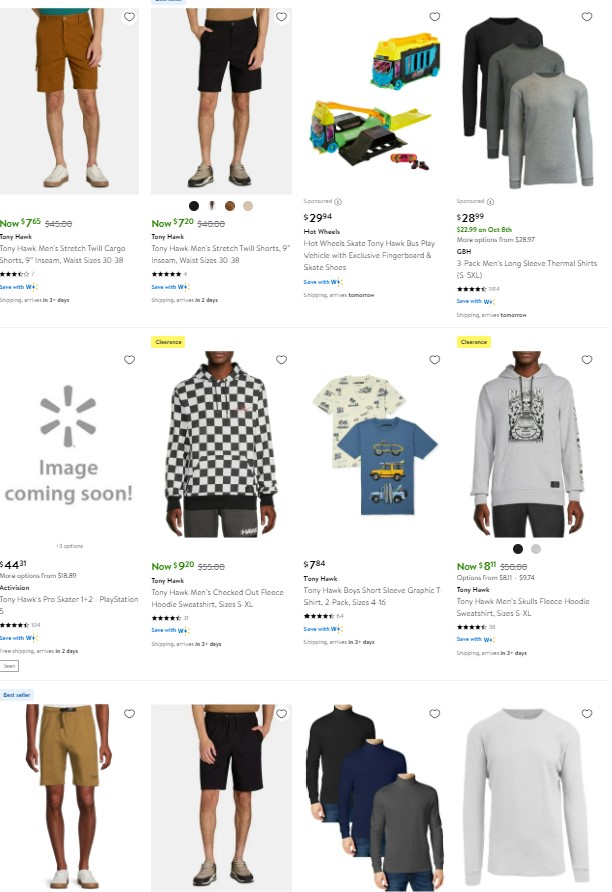Favorite the Checked Out Fleece Hoodie
This screenshot has width=612, height=892.
tap(282, 360)
